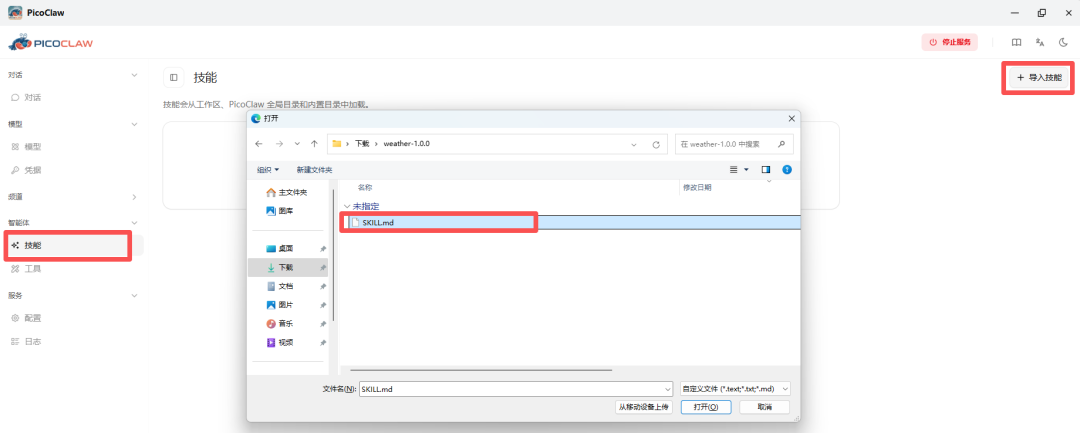Viewport: 1080px width, 433px height.
Task: Click 新建文件夹 new folder button
Action: click(314, 169)
